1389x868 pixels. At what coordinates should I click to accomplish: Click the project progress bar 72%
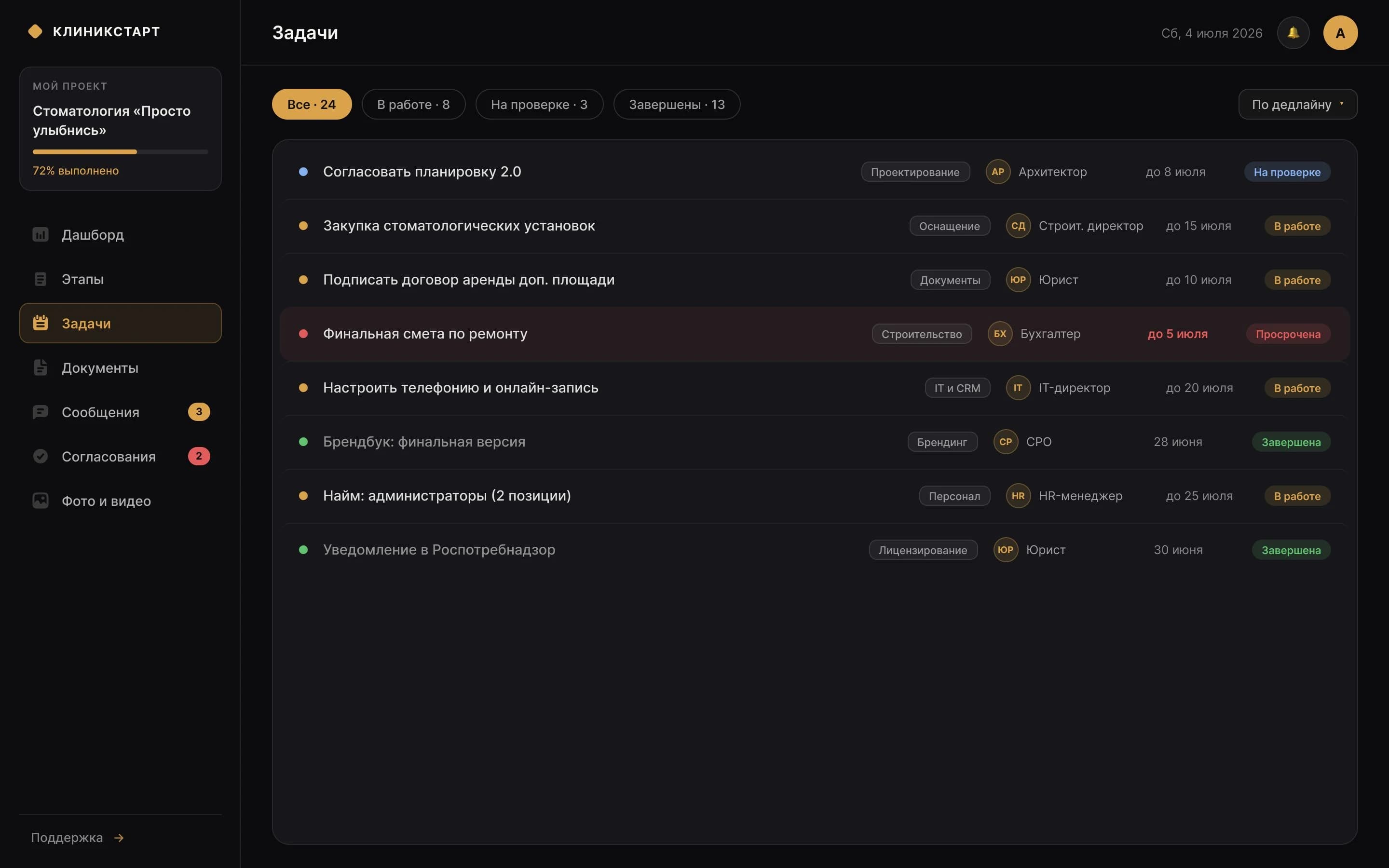point(121,152)
